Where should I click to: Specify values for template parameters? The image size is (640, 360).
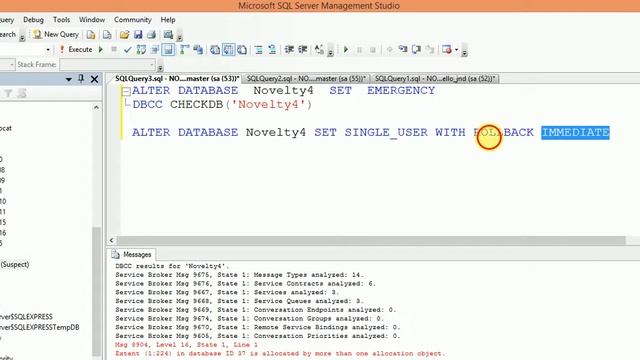(x=320, y=50)
